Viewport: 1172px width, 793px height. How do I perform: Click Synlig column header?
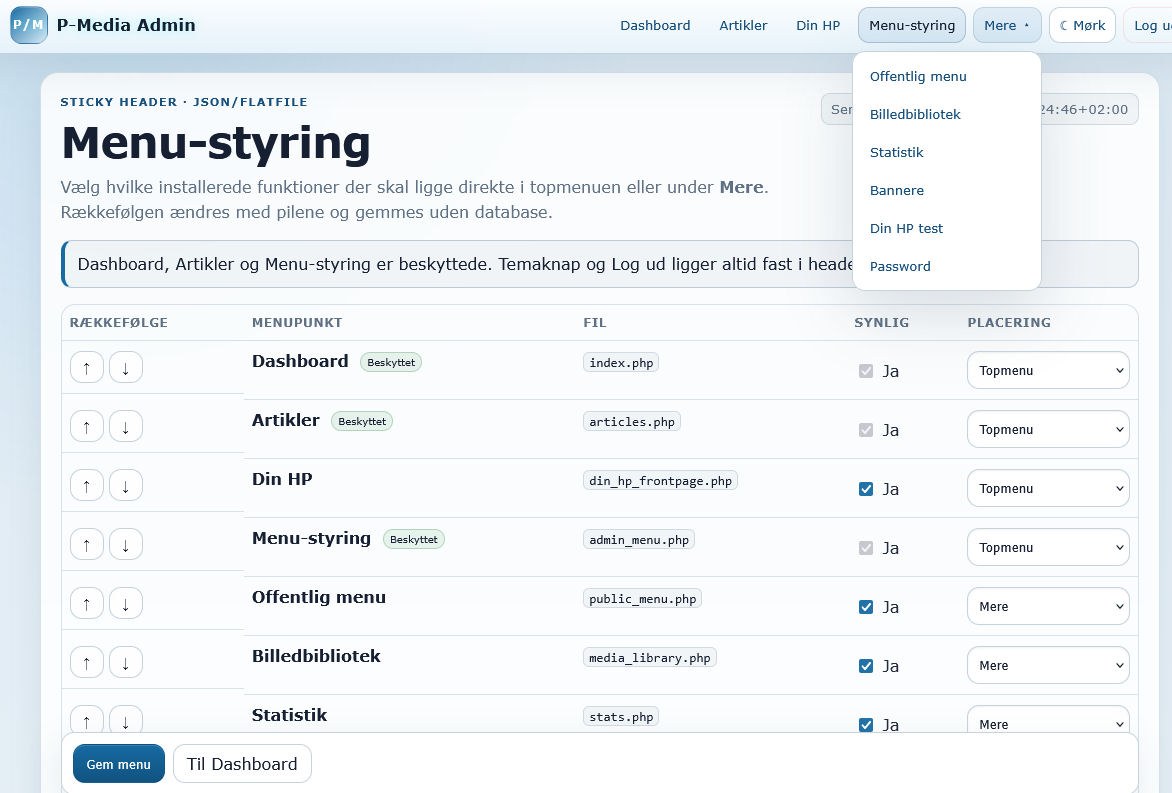882,323
